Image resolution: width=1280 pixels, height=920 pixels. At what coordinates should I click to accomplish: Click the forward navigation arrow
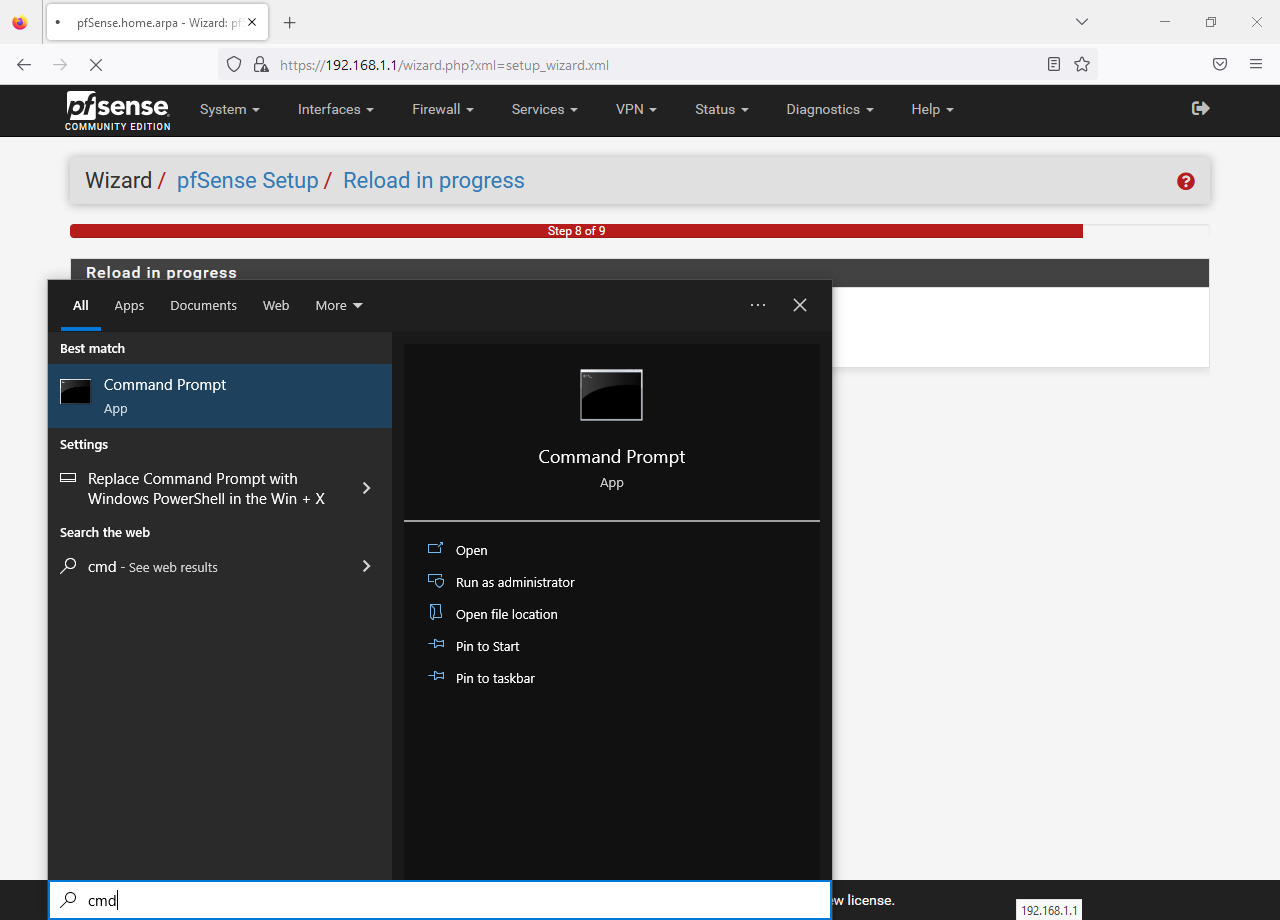pyautogui.click(x=60, y=64)
